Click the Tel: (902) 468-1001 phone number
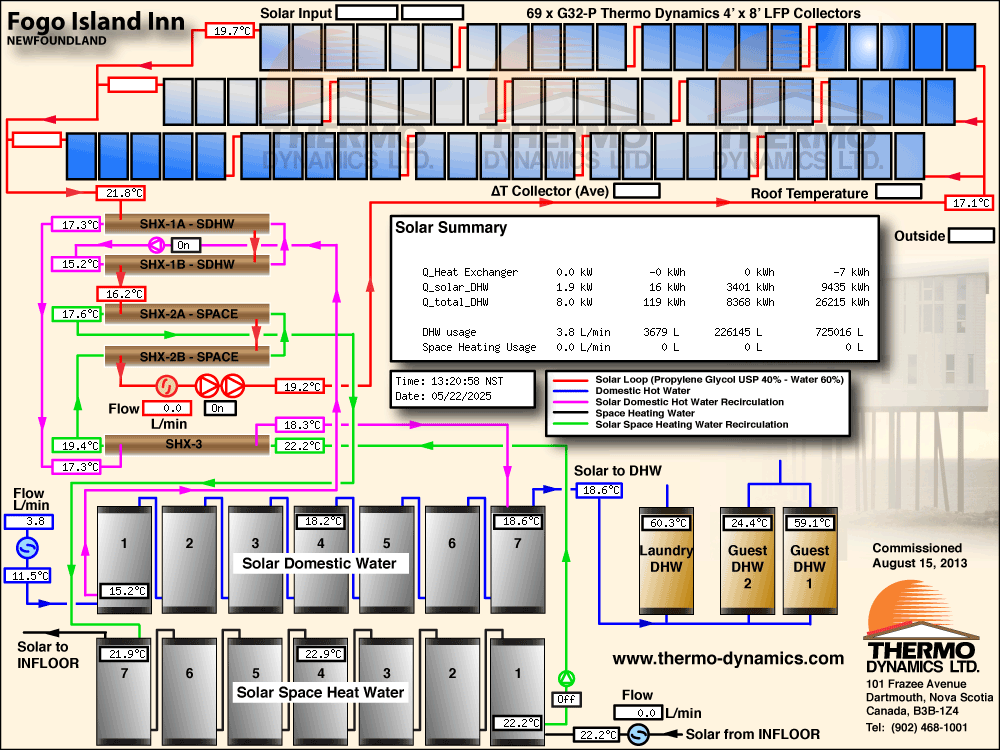The width and height of the screenshot is (1000, 750). (x=916, y=727)
